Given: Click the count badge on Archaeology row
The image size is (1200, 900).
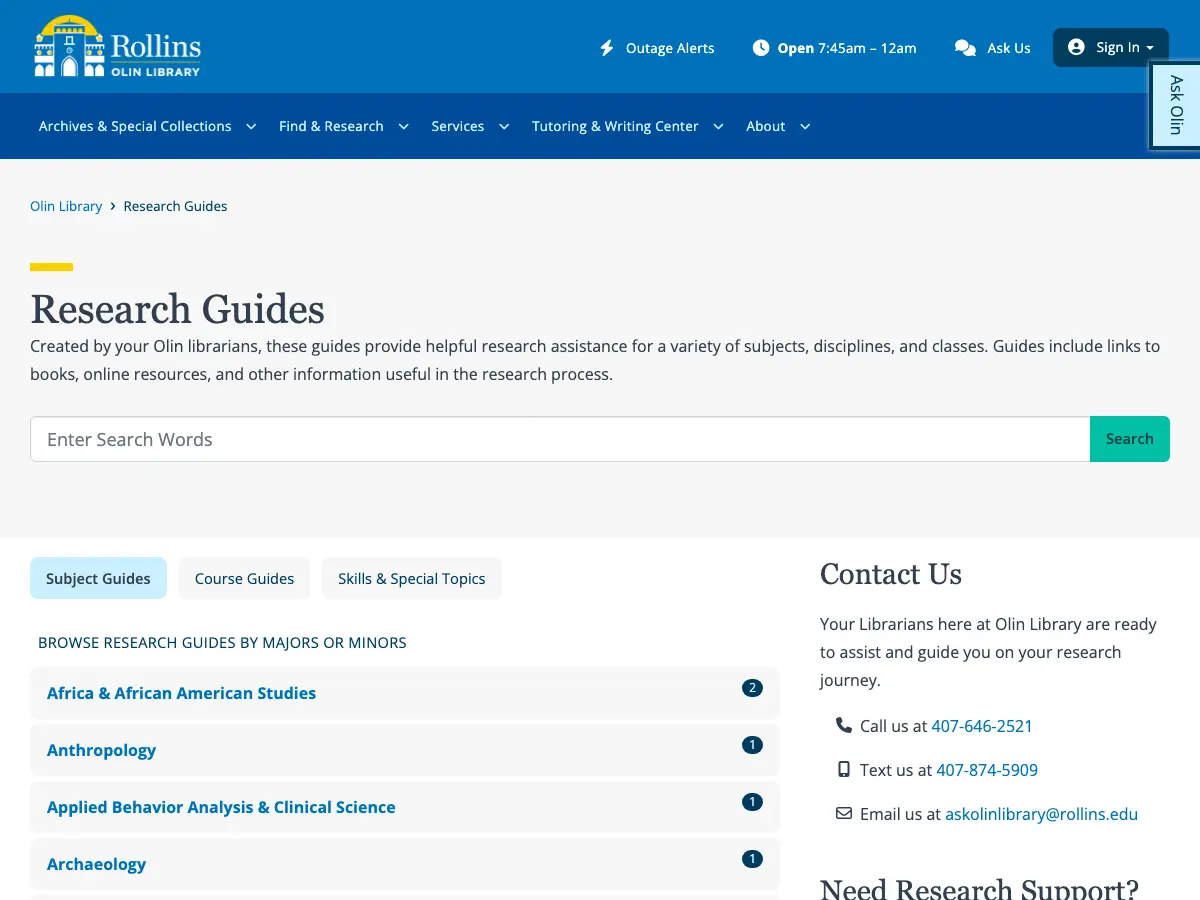Looking at the screenshot, I should [x=752, y=859].
